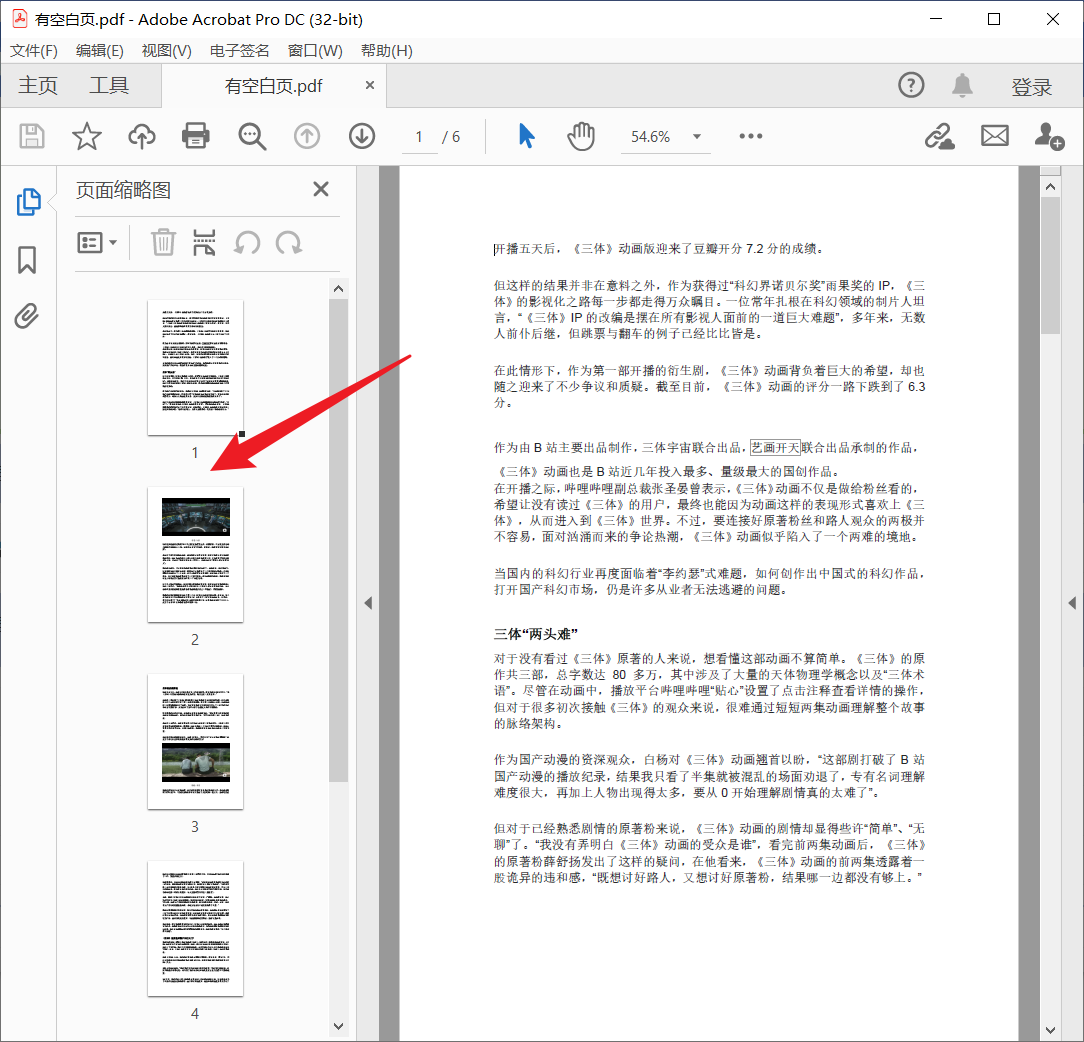Click the Fill & Sign person icon
This screenshot has height=1042, width=1084.
tap(1048, 135)
